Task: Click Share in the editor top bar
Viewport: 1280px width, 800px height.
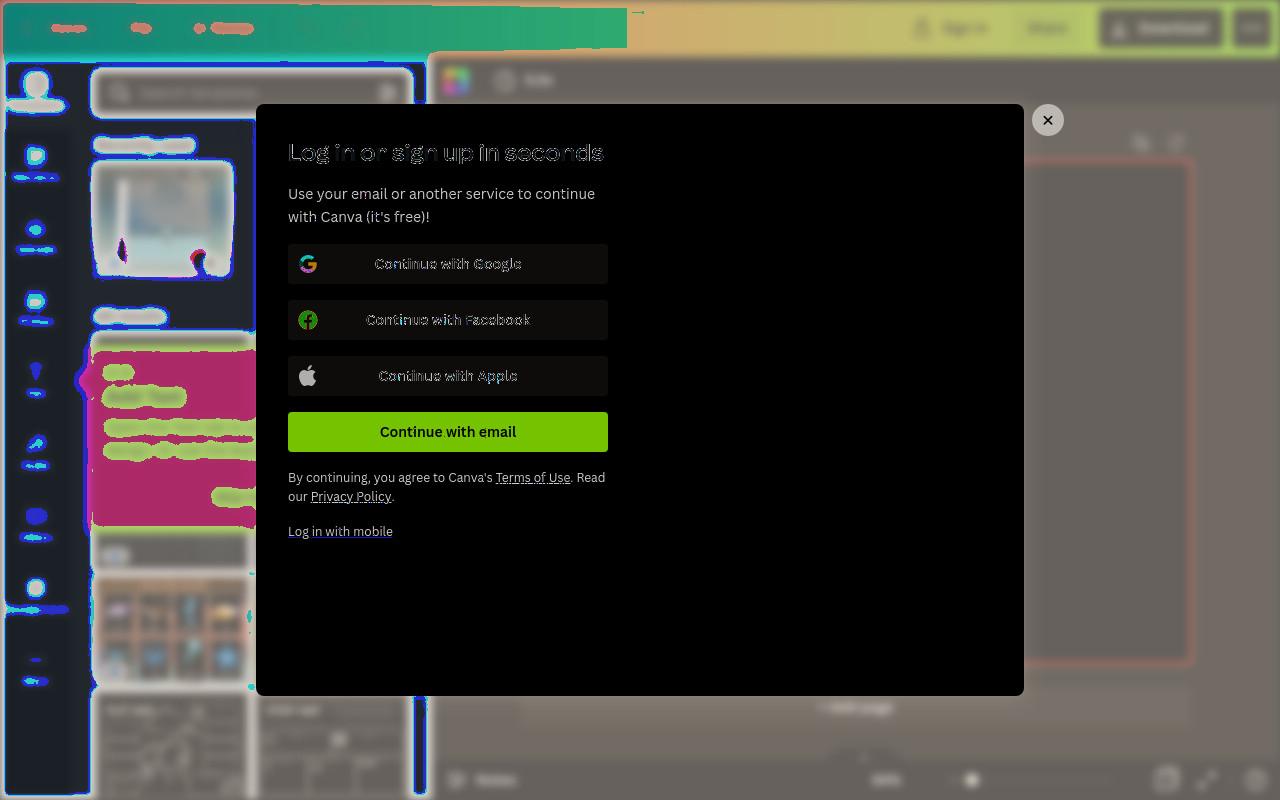Action: point(1047,28)
